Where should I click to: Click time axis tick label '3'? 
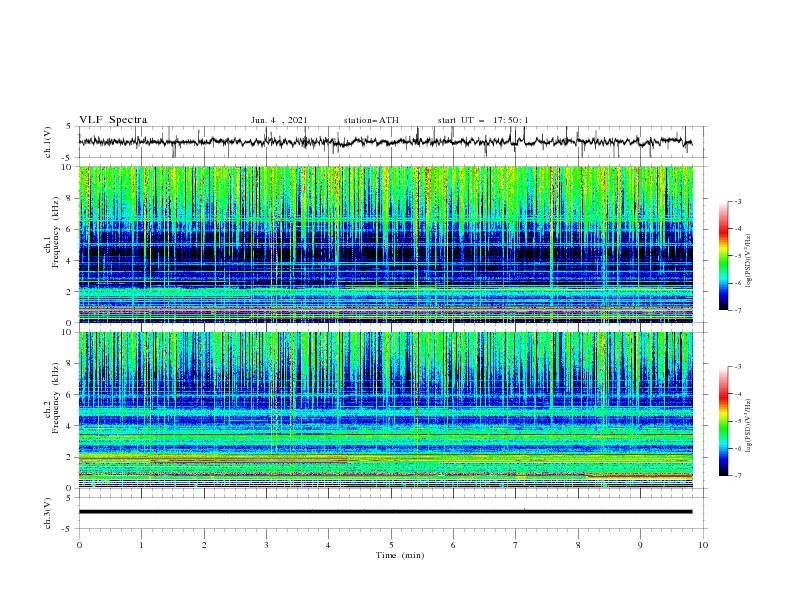click(x=266, y=545)
